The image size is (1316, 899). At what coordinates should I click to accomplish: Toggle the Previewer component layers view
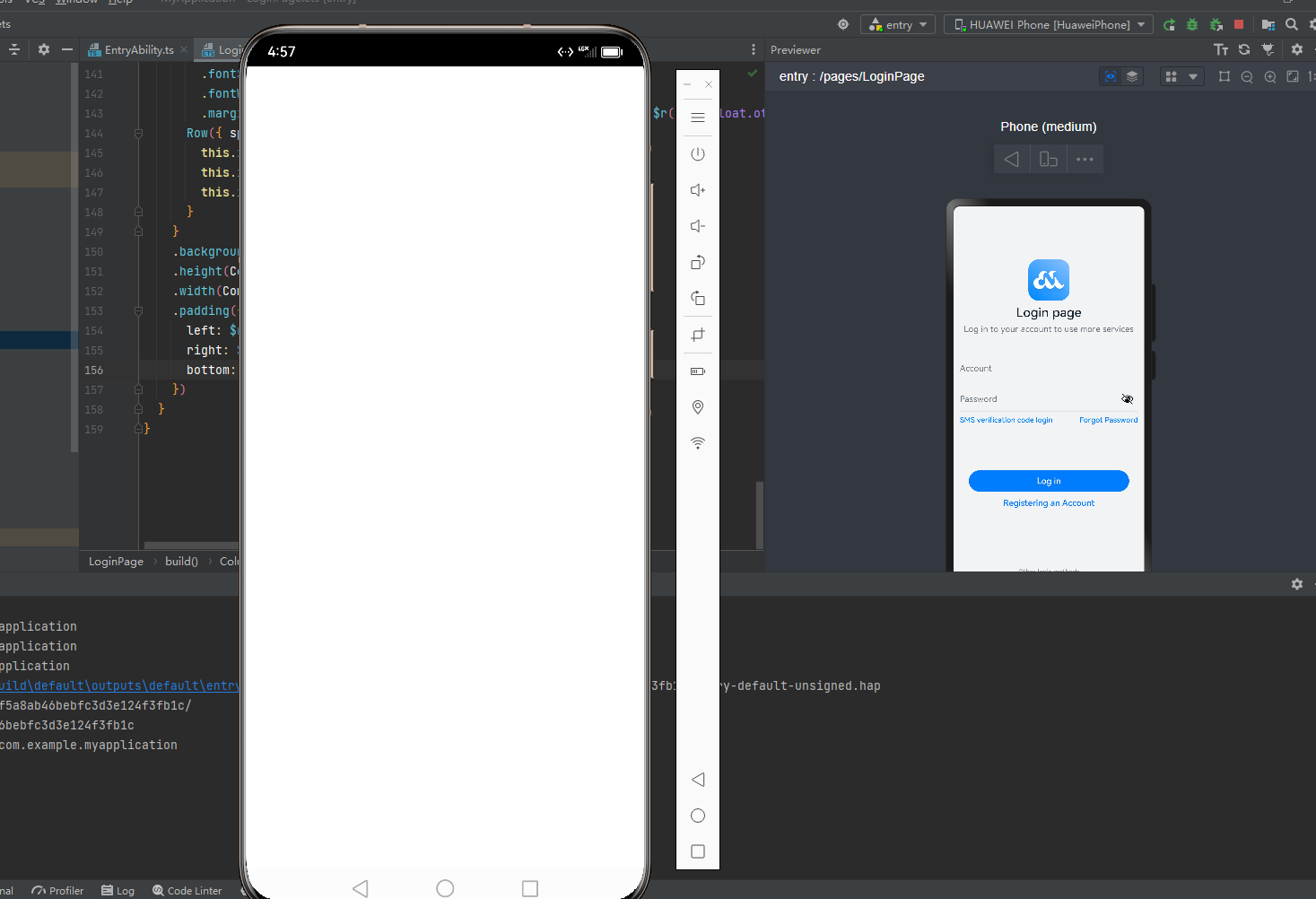pos(1132,77)
